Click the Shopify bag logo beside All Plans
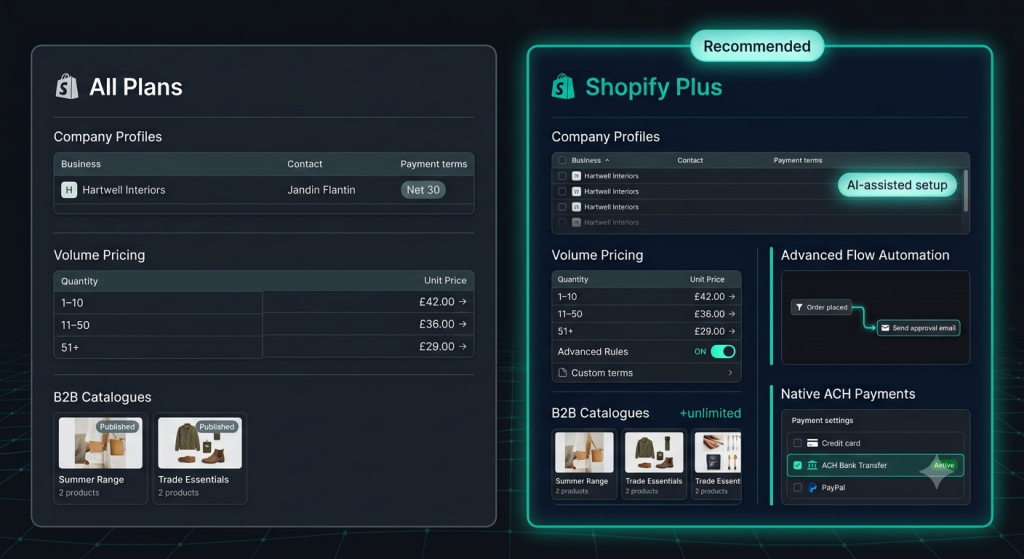Viewport: 1024px width, 559px height. [67, 86]
